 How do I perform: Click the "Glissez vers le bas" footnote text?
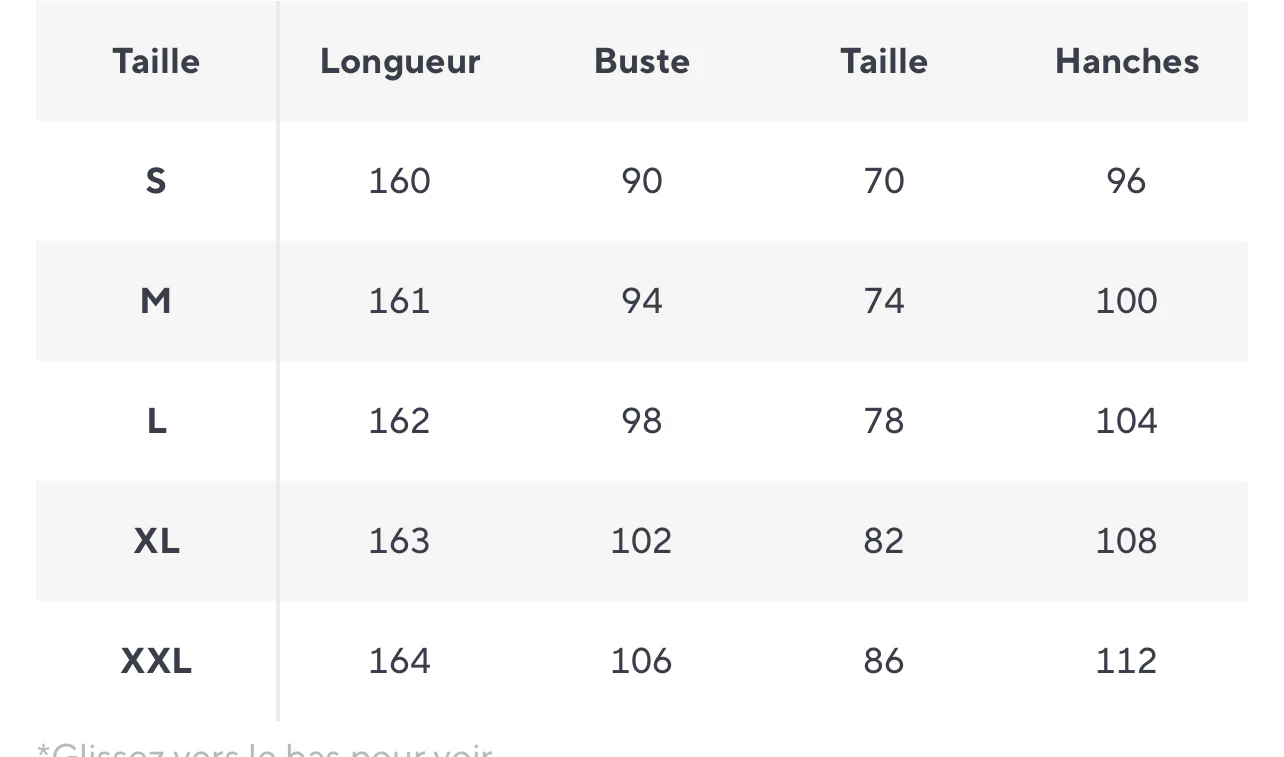pyautogui.click(x=265, y=749)
